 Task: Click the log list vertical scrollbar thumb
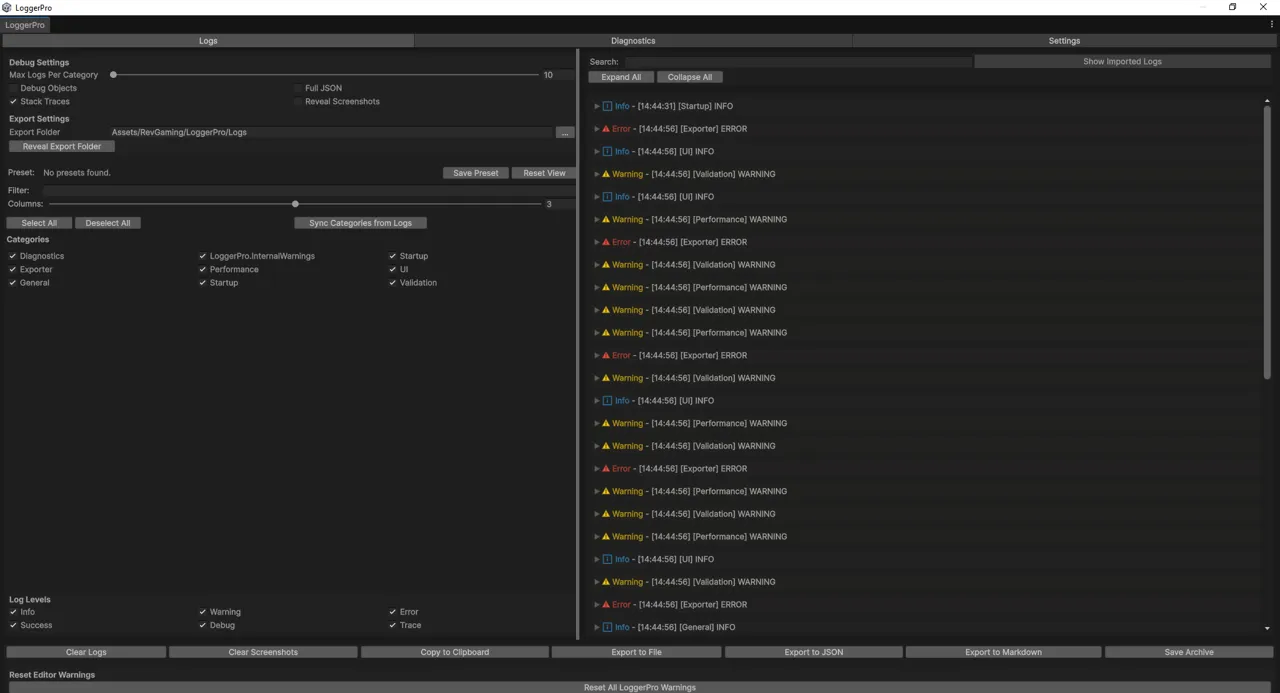[1267, 243]
